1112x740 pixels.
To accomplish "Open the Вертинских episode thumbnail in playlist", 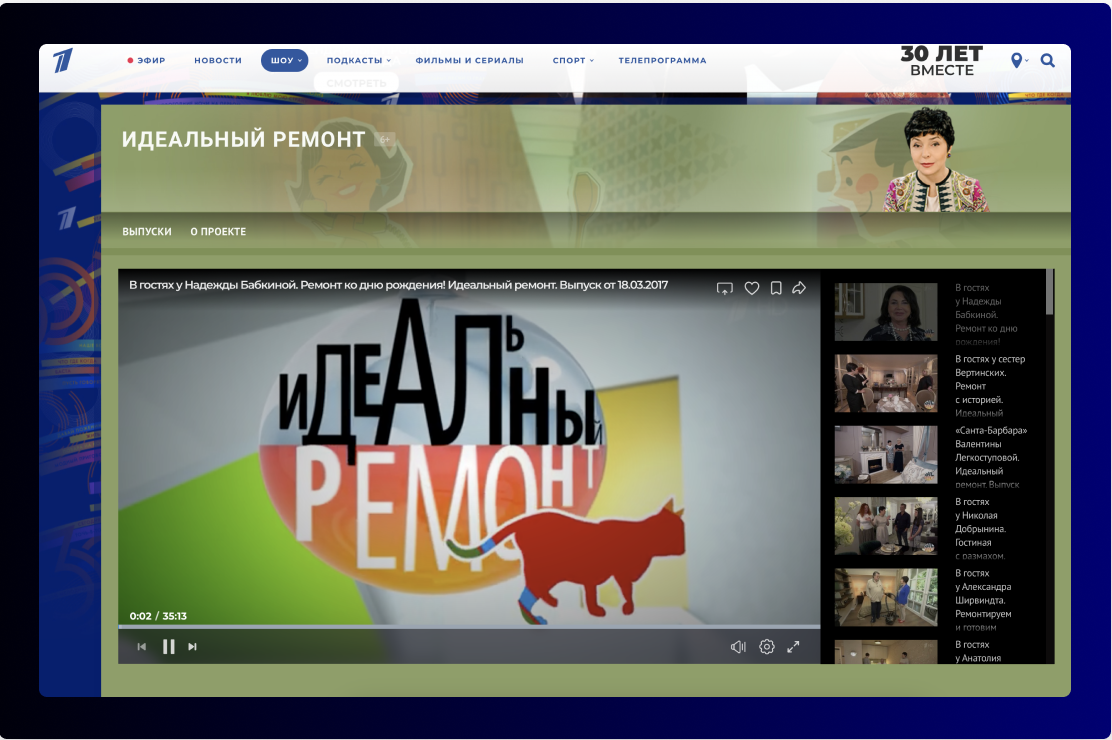I will point(886,383).
